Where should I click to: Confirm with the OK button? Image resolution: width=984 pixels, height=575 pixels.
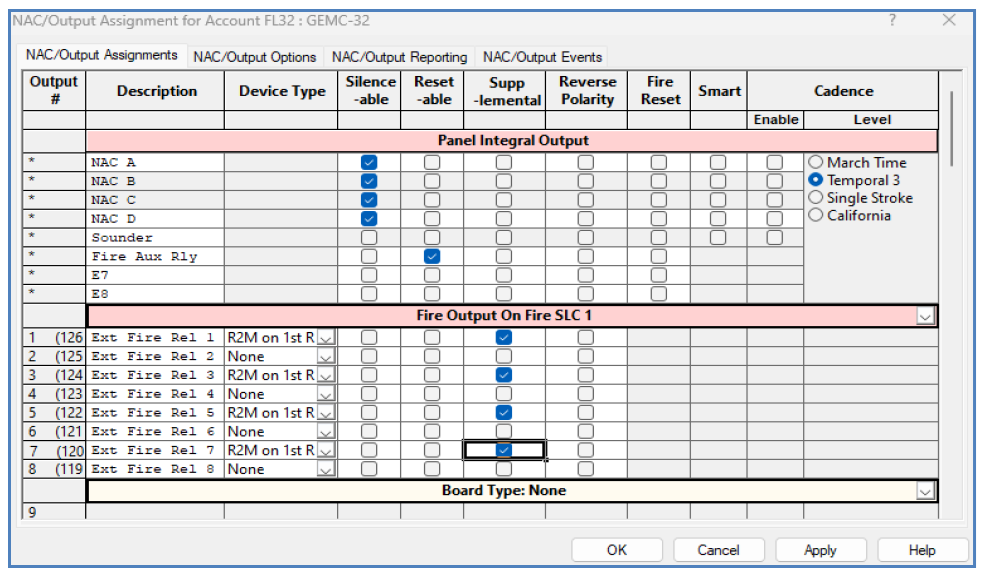tap(617, 551)
